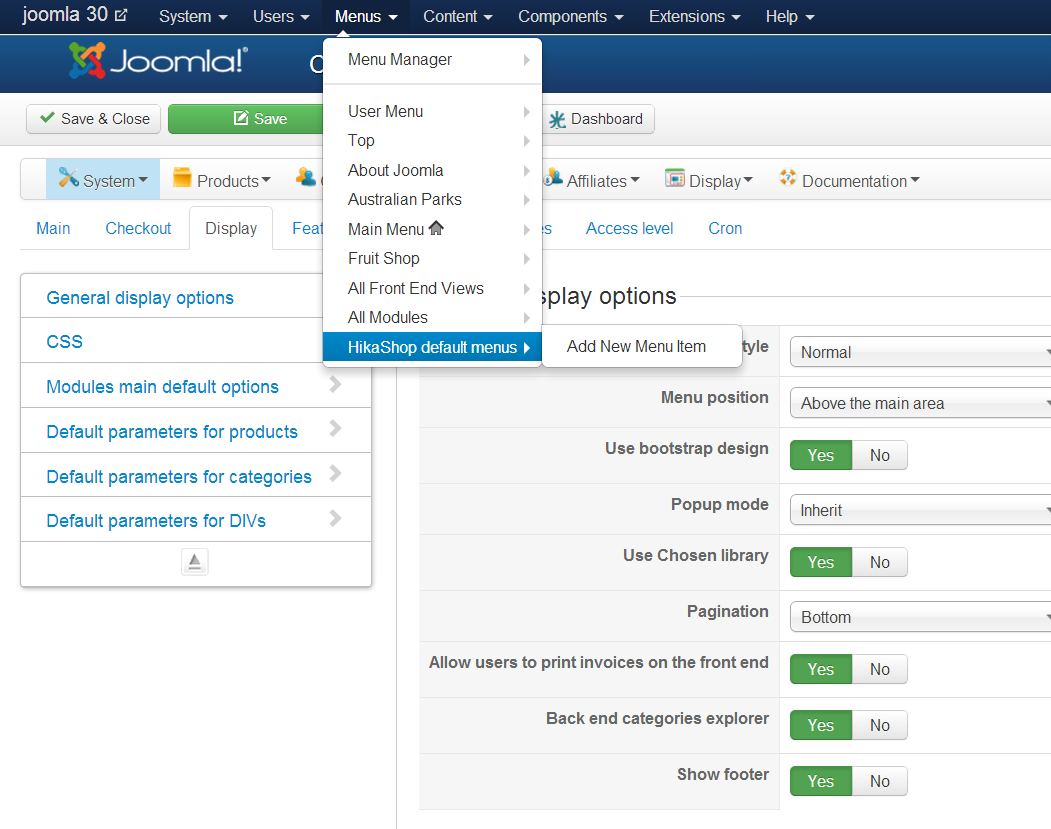Click the home icon beside Main Menu

click(436, 228)
